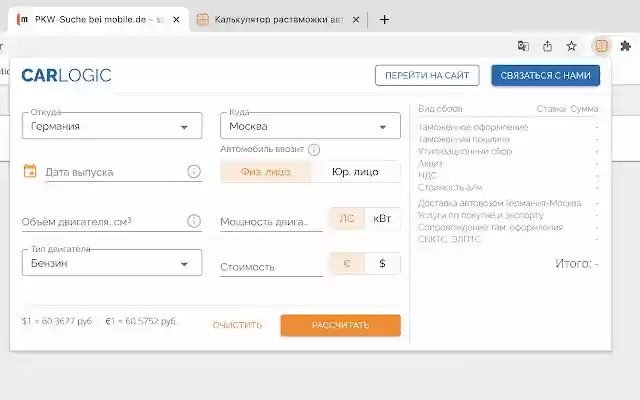This screenshot has height=400, width=640.
Task: Click the Таможенное оформление row
Action: [x=508, y=127]
